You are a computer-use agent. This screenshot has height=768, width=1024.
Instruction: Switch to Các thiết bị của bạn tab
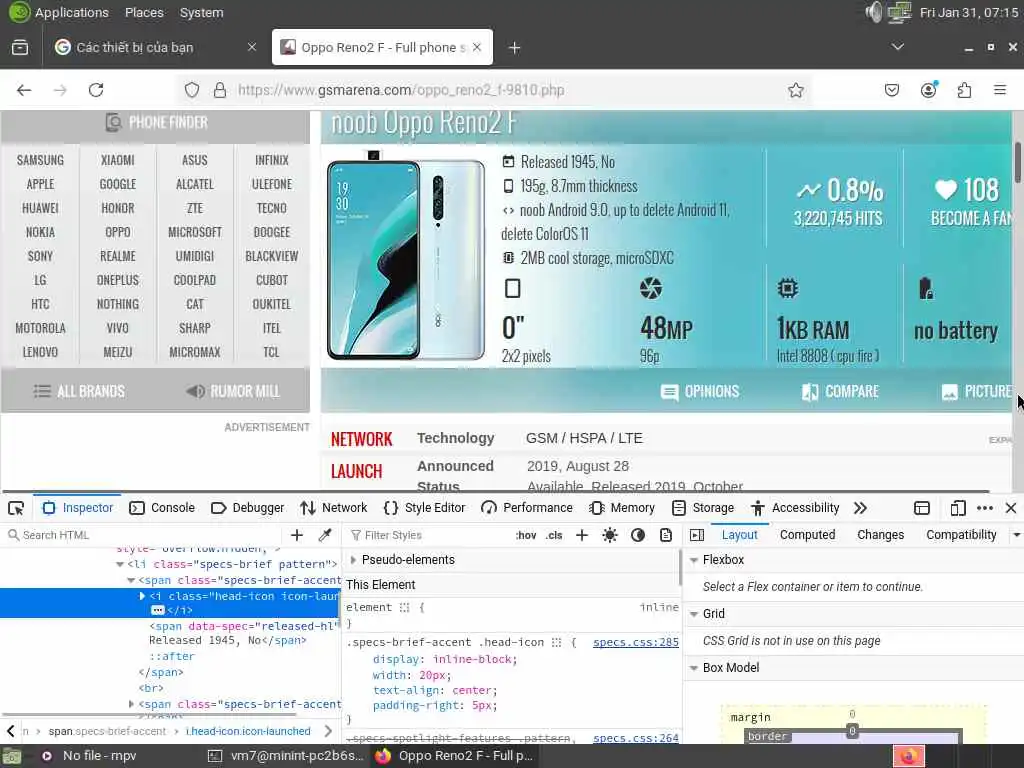coord(155,48)
